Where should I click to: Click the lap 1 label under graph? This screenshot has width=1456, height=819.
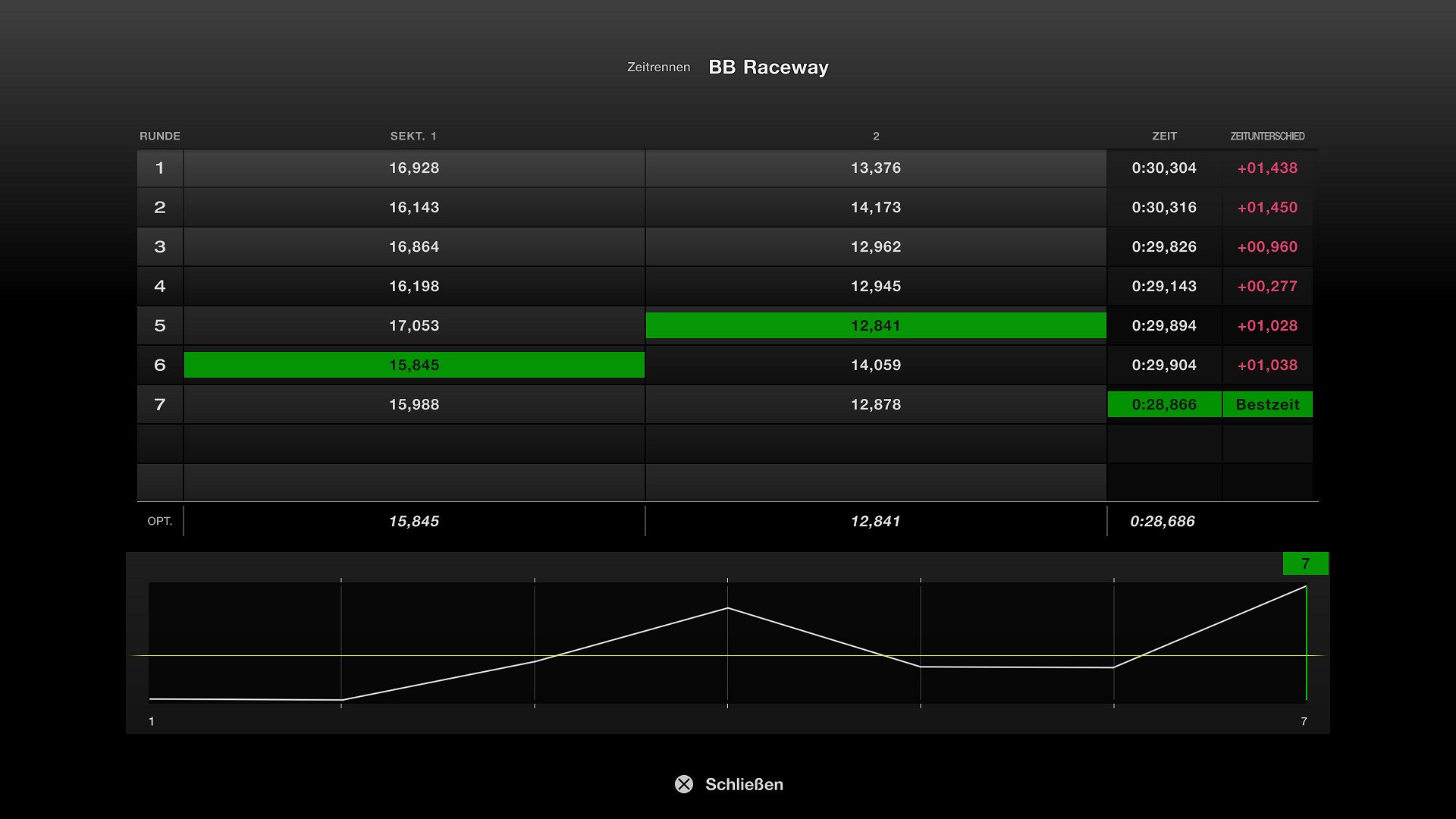[x=152, y=721]
